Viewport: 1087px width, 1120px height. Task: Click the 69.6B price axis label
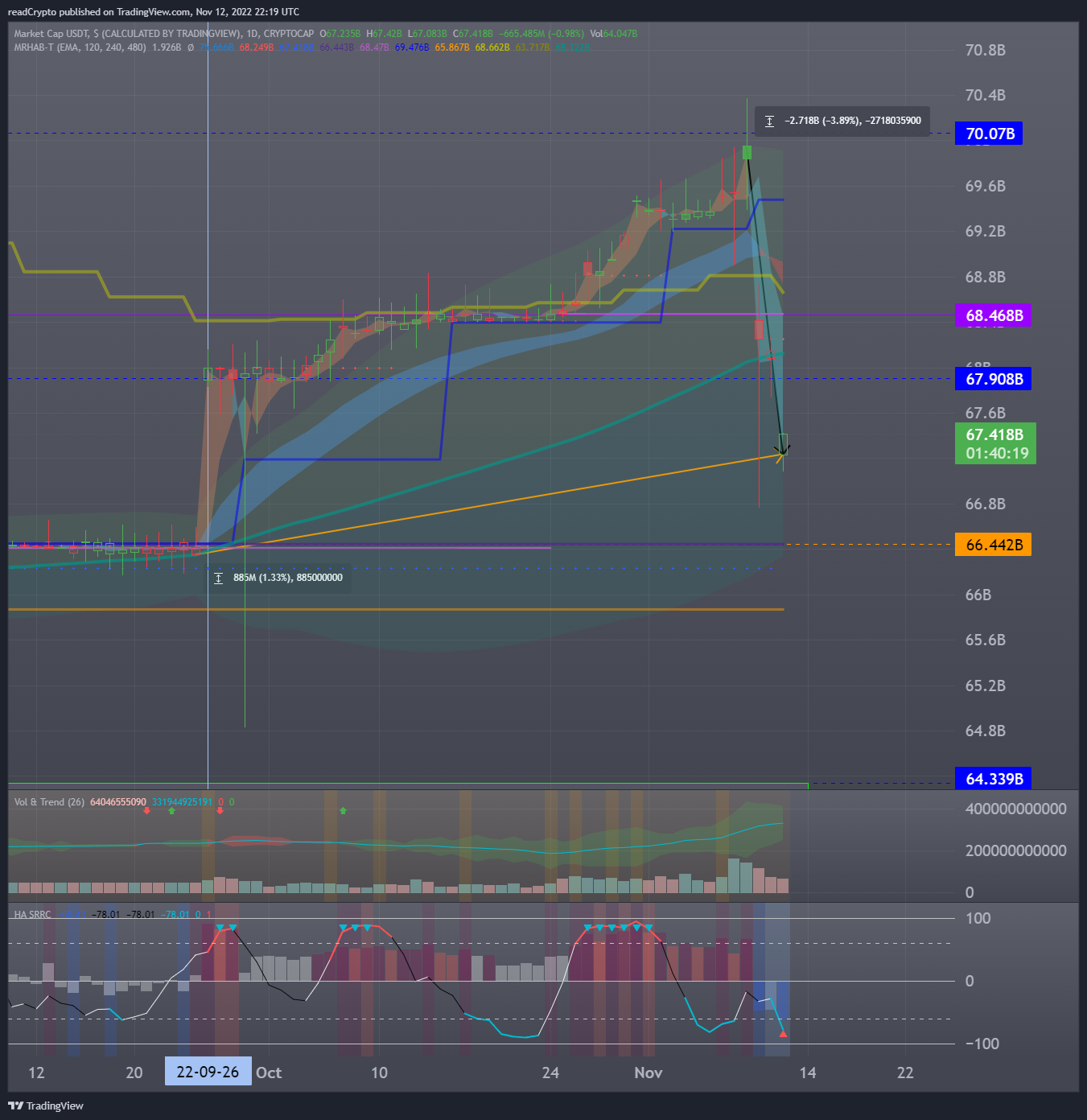click(986, 186)
